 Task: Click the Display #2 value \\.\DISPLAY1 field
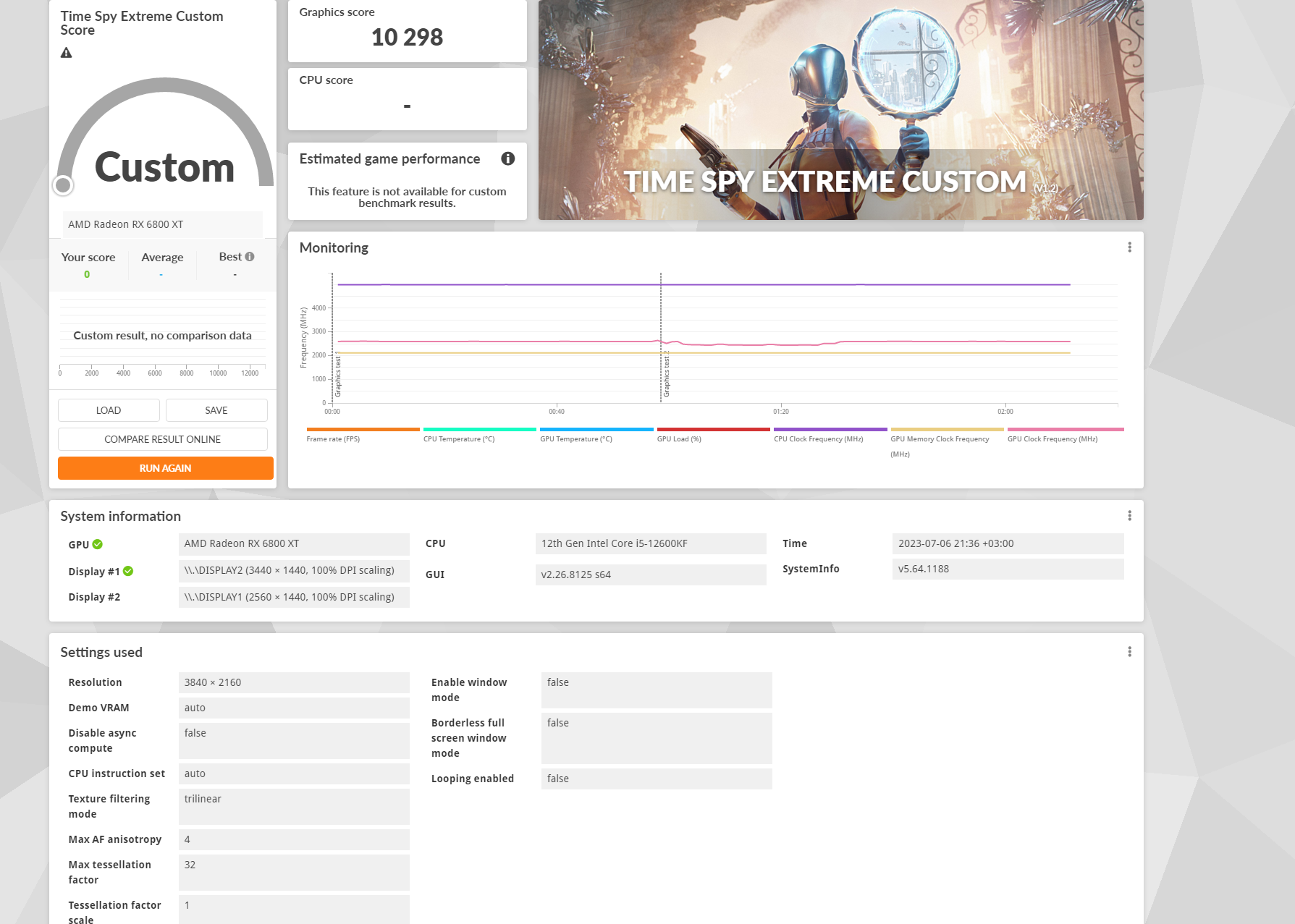[294, 597]
